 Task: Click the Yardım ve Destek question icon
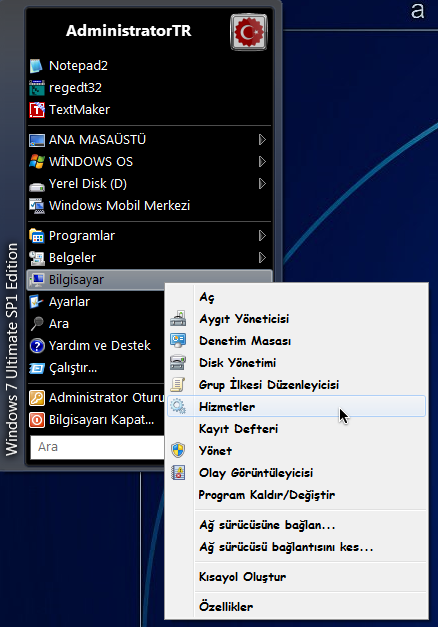pyautogui.click(x=37, y=345)
